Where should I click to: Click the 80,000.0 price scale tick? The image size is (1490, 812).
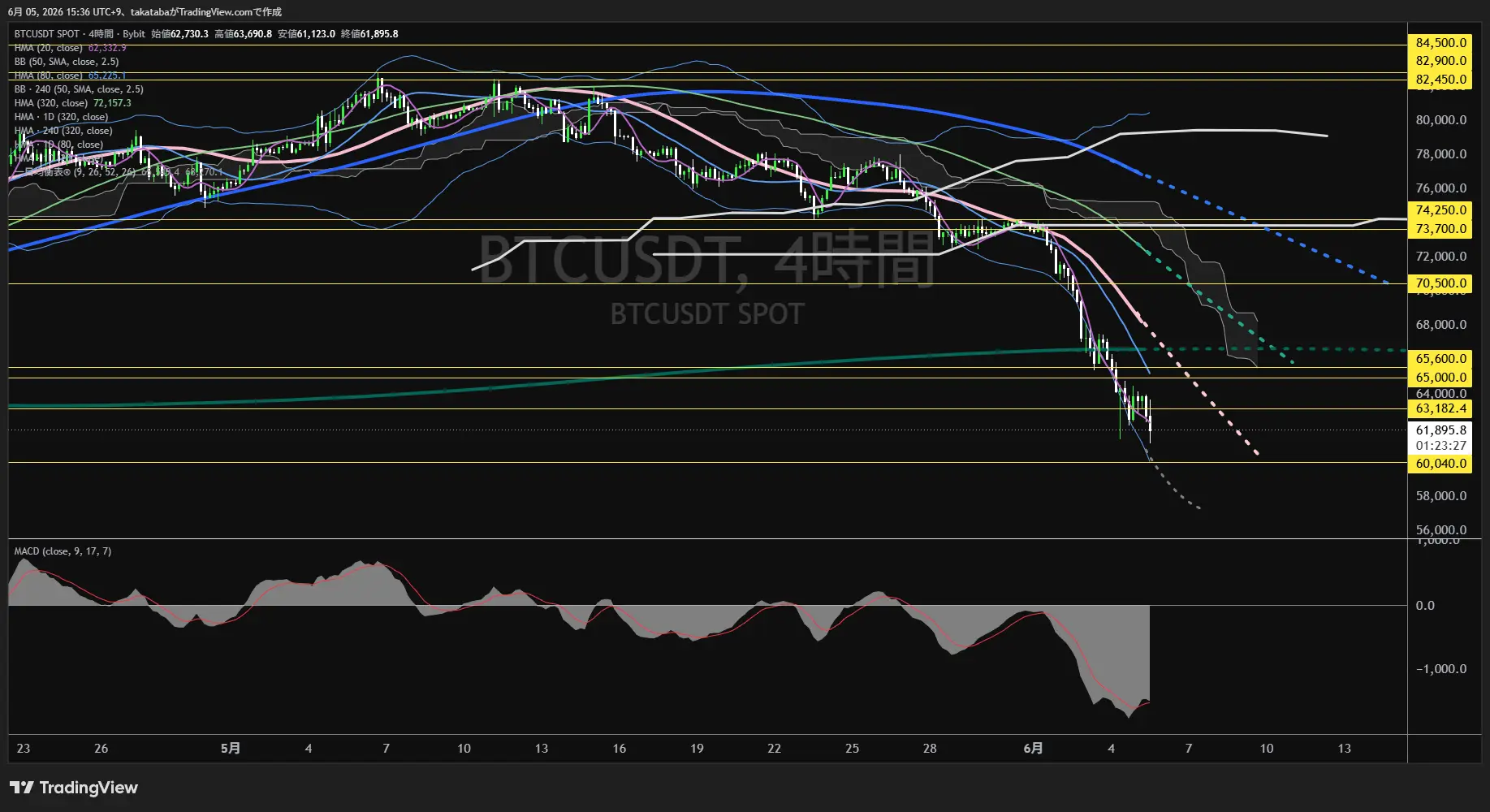pos(1441,120)
